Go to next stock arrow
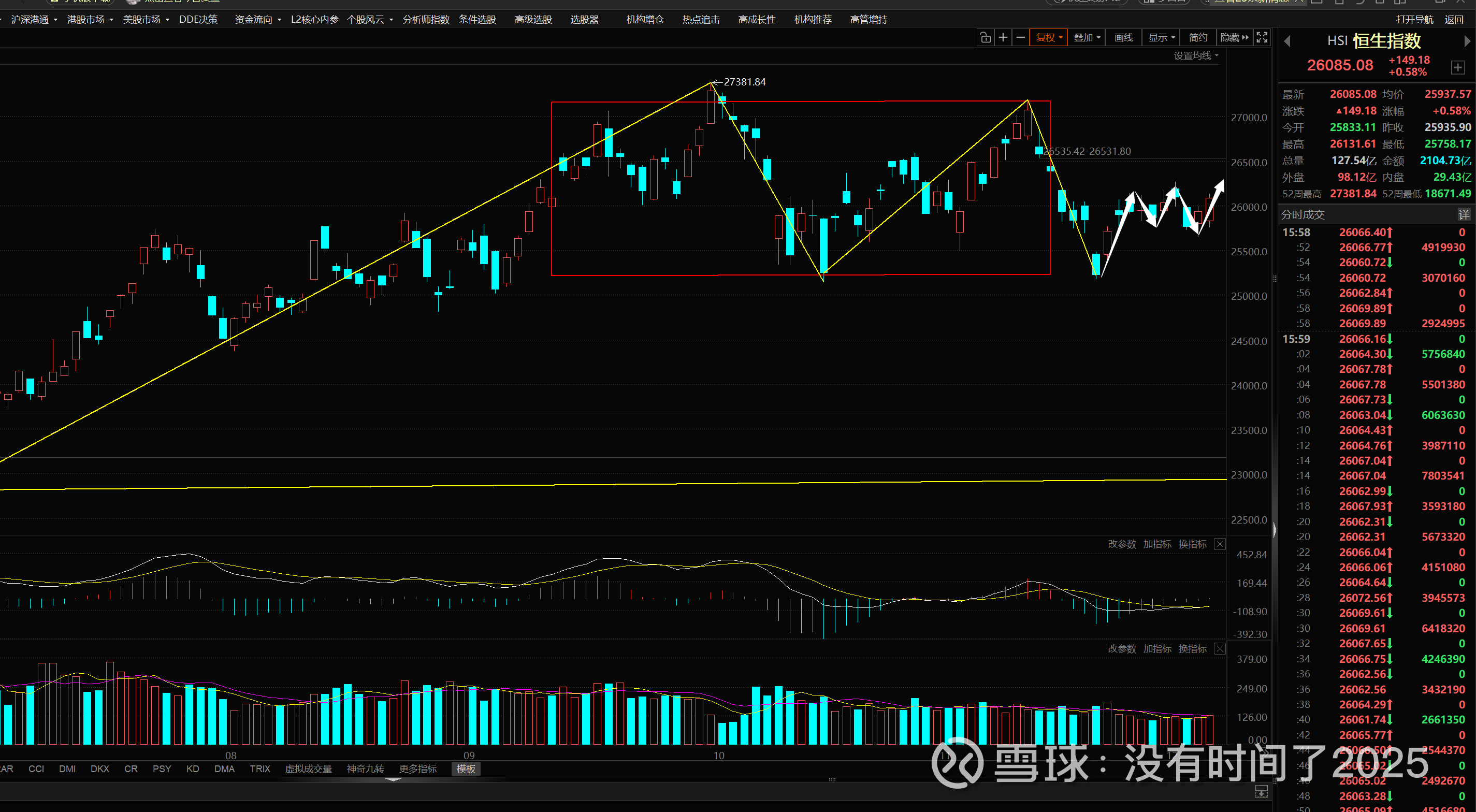1476x812 pixels. pos(1466,41)
